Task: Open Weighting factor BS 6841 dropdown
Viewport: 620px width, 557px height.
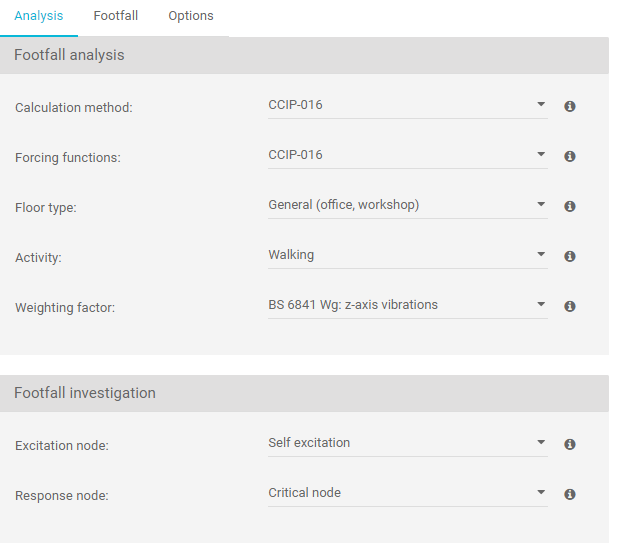Action: [407, 305]
